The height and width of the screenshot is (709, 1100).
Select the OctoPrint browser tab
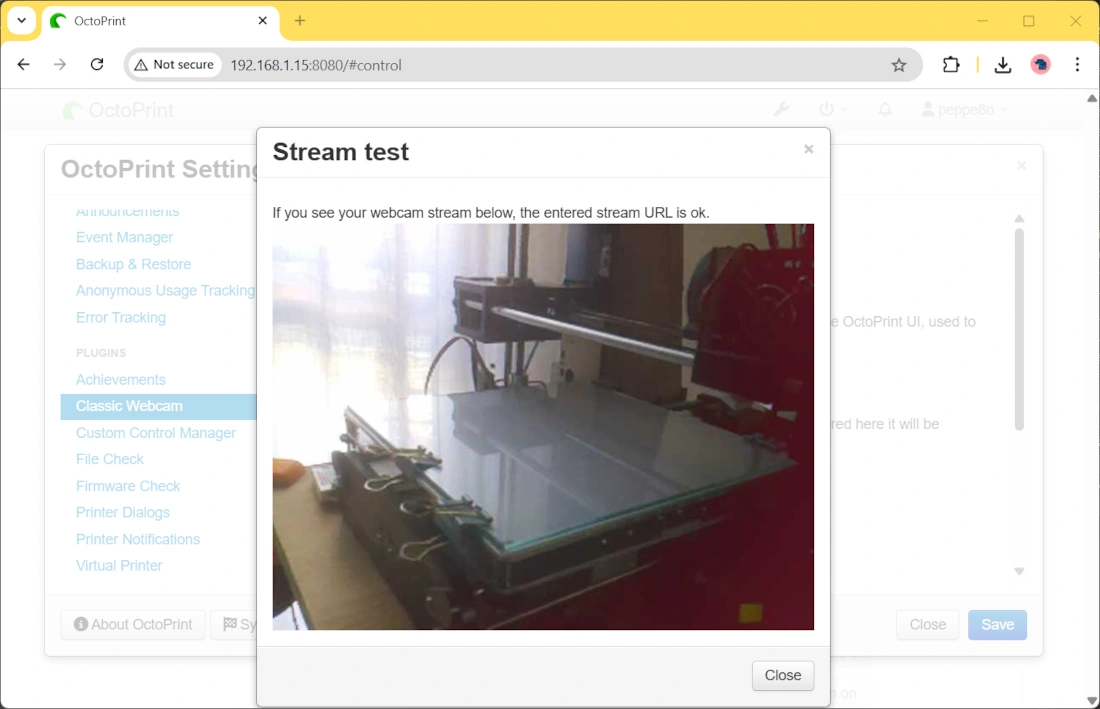pyautogui.click(x=160, y=21)
